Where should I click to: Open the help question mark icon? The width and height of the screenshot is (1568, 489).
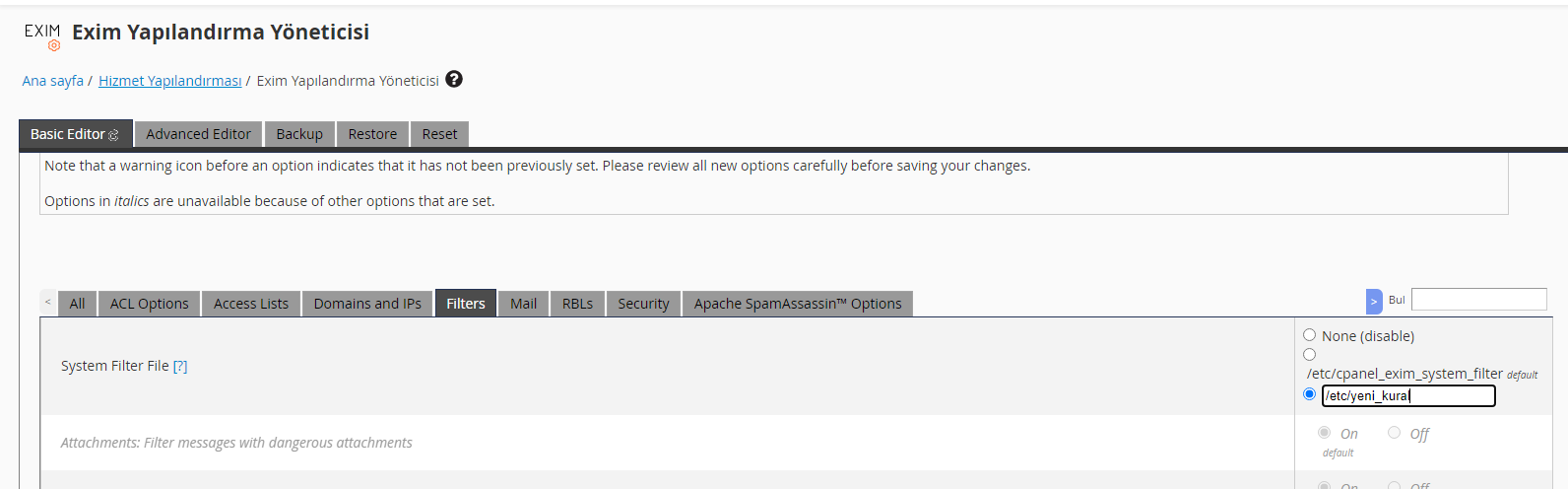tap(454, 79)
